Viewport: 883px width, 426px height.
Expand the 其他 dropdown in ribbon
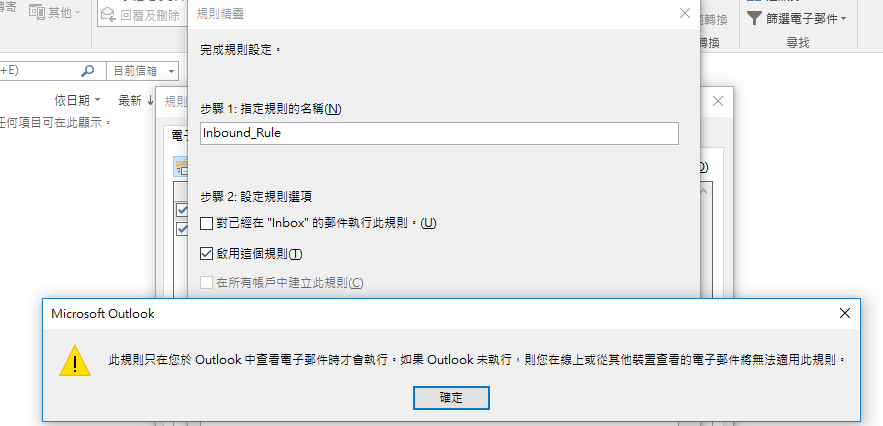click(77, 12)
